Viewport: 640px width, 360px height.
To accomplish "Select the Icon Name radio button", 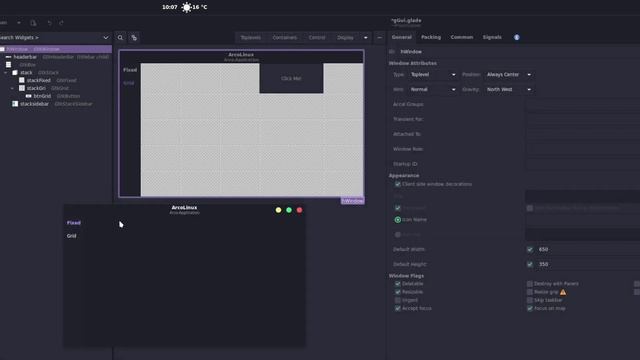I will point(398,220).
